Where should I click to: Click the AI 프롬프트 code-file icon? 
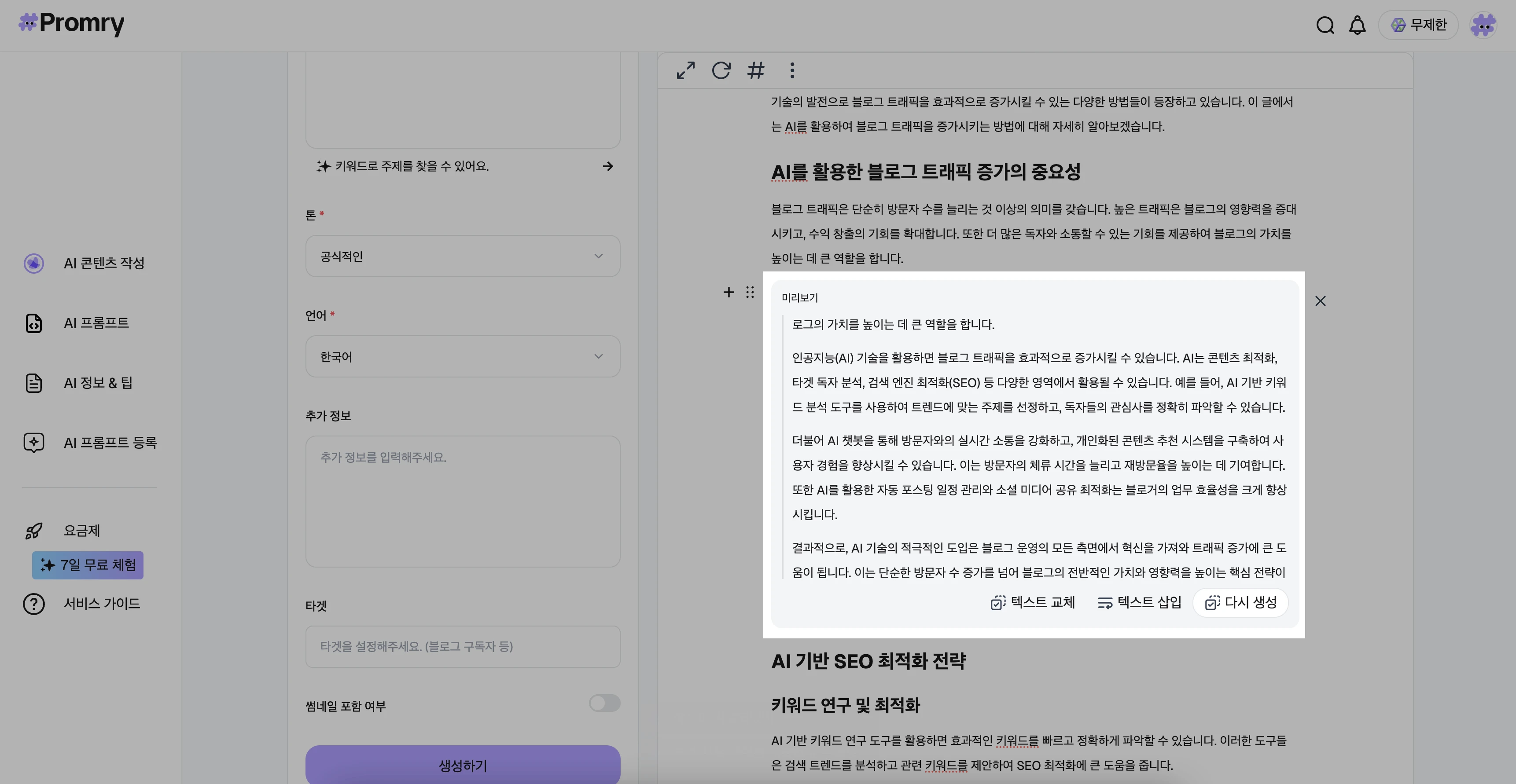pos(33,323)
